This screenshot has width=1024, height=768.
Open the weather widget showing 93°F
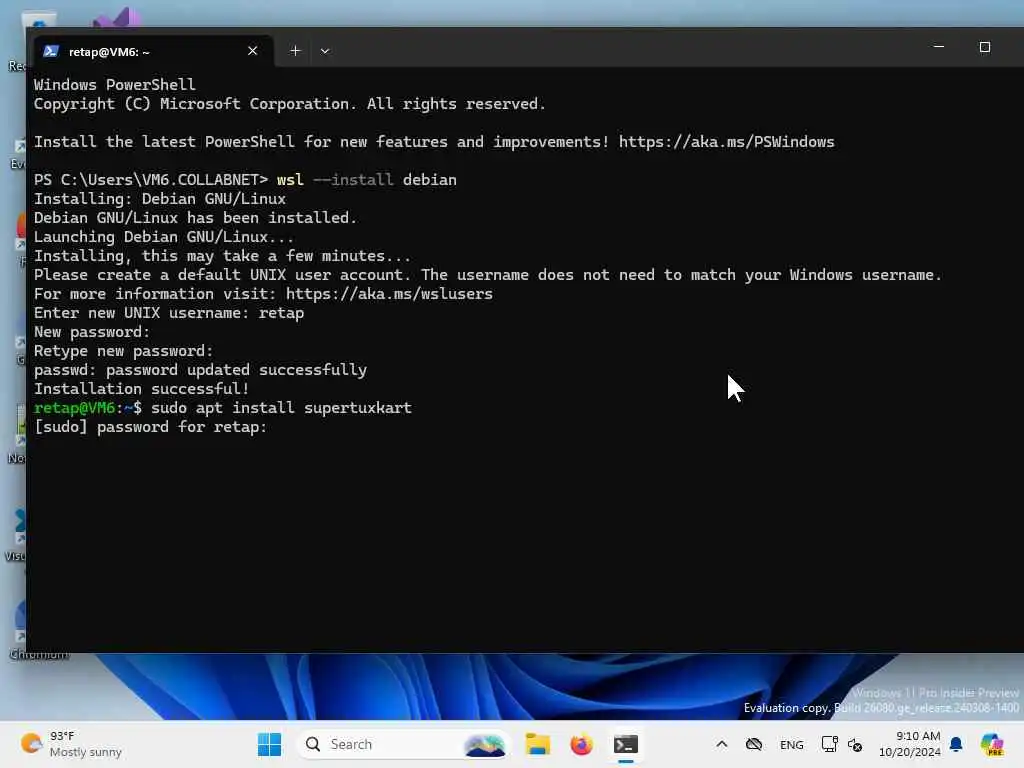(71, 744)
